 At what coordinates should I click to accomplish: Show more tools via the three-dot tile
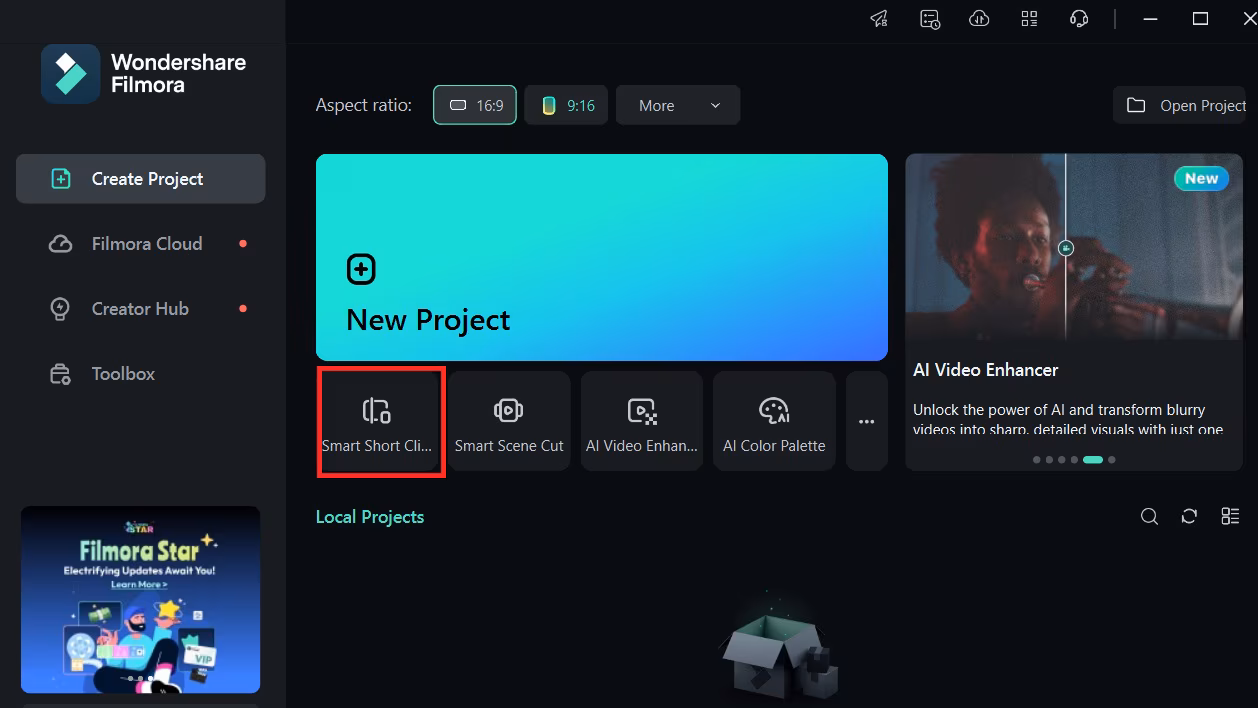click(867, 421)
